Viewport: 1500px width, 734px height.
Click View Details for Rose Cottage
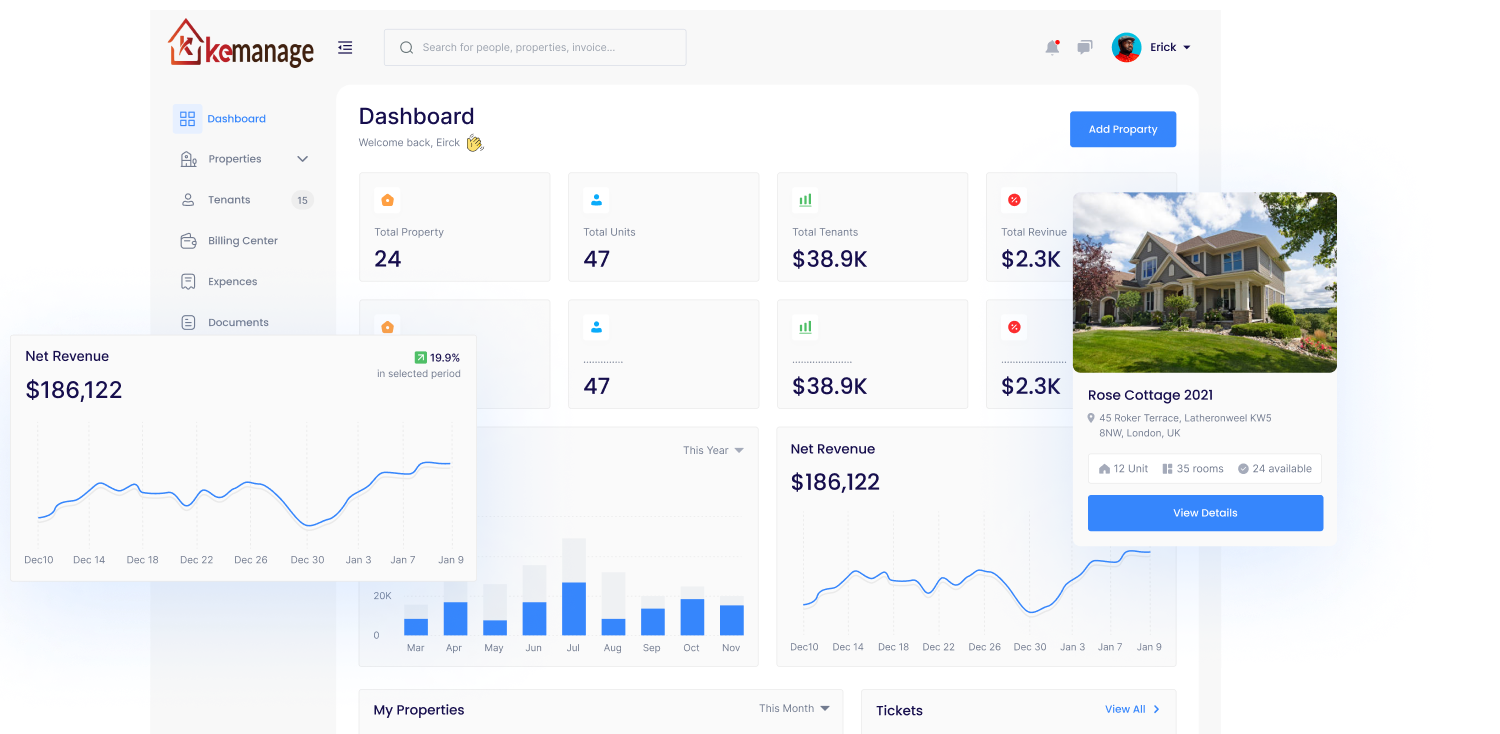point(1205,513)
